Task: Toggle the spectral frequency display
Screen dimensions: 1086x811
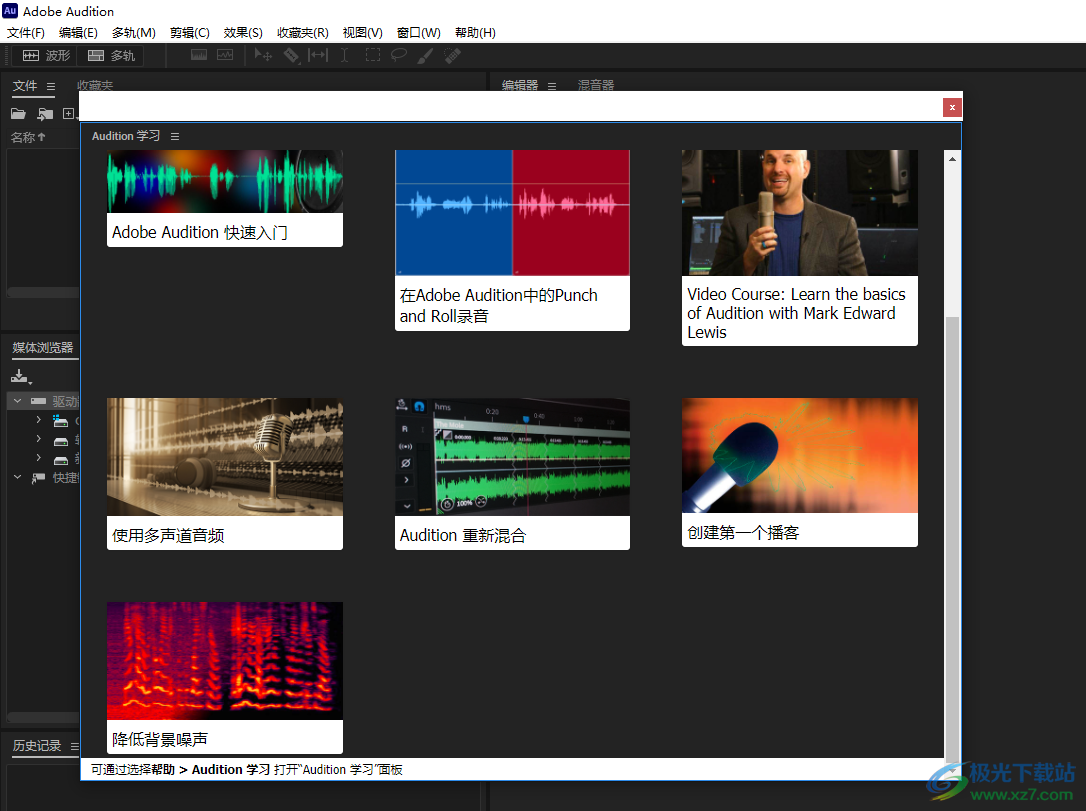Action: (x=198, y=55)
